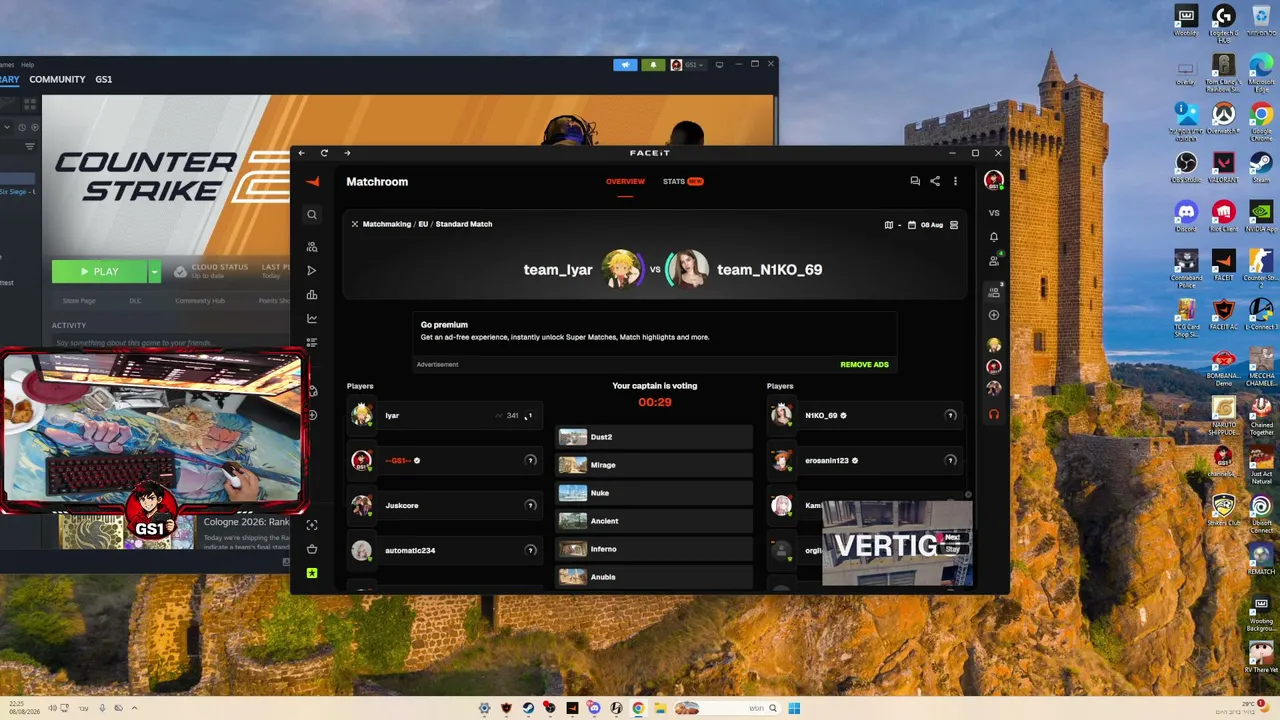Select Nuke in the map vote list
The image size is (1280, 720).
click(x=654, y=493)
